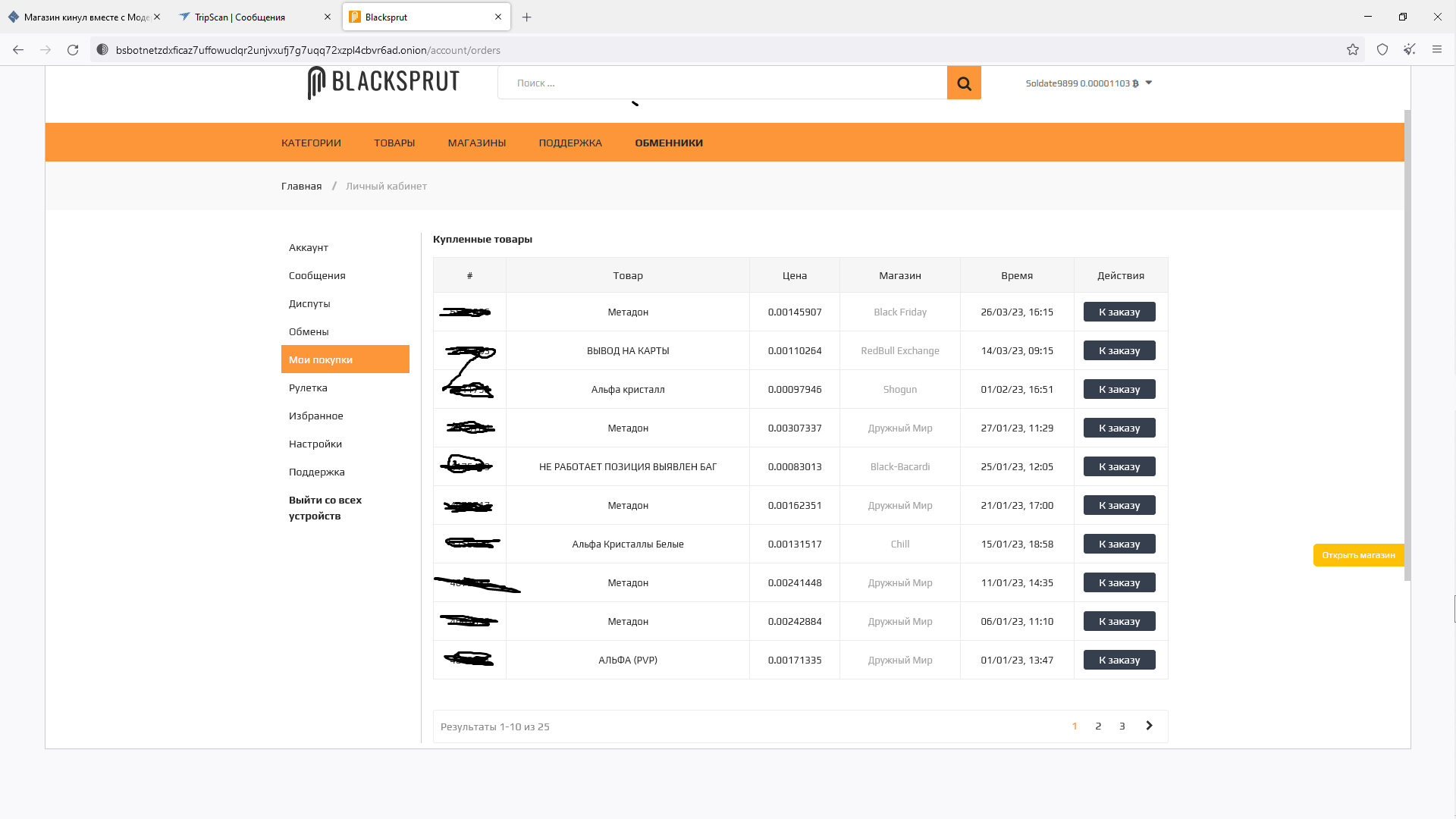1456x819 pixels.
Task: Click К заказу for the Shogun row
Action: 1119,389
